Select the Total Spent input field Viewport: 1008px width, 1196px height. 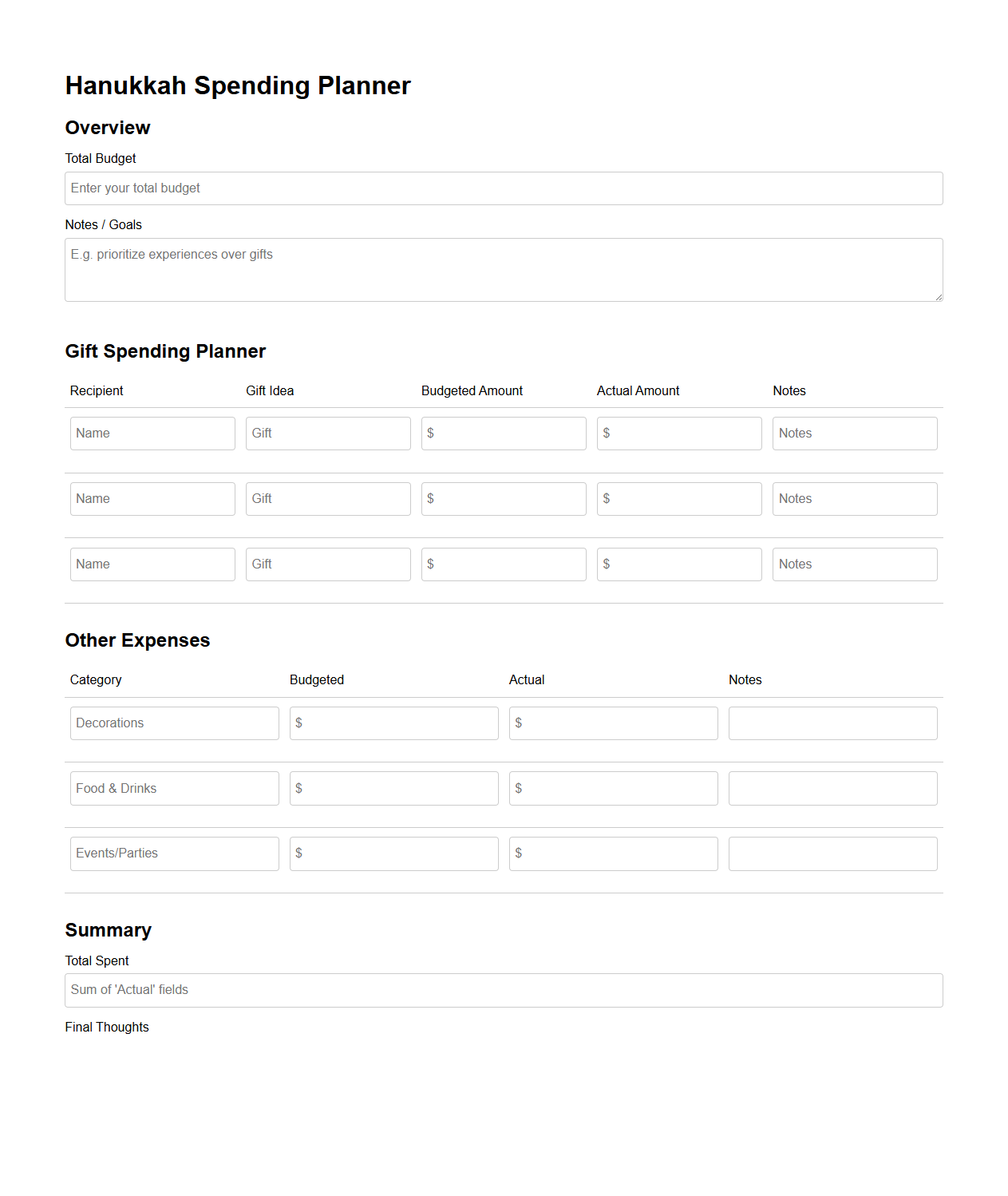pyautogui.click(x=504, y=990)
